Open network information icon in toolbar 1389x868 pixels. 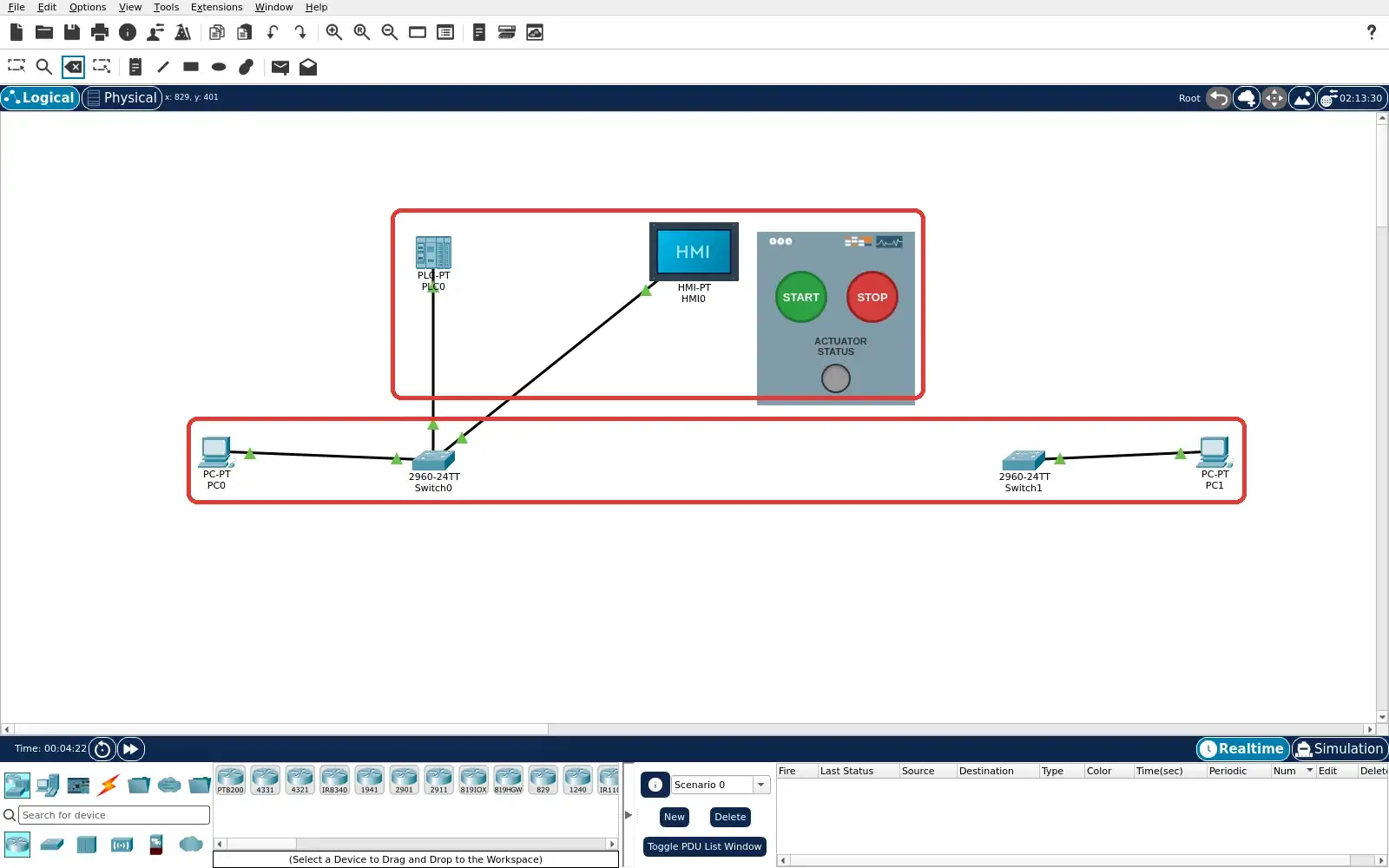point(128,32)
